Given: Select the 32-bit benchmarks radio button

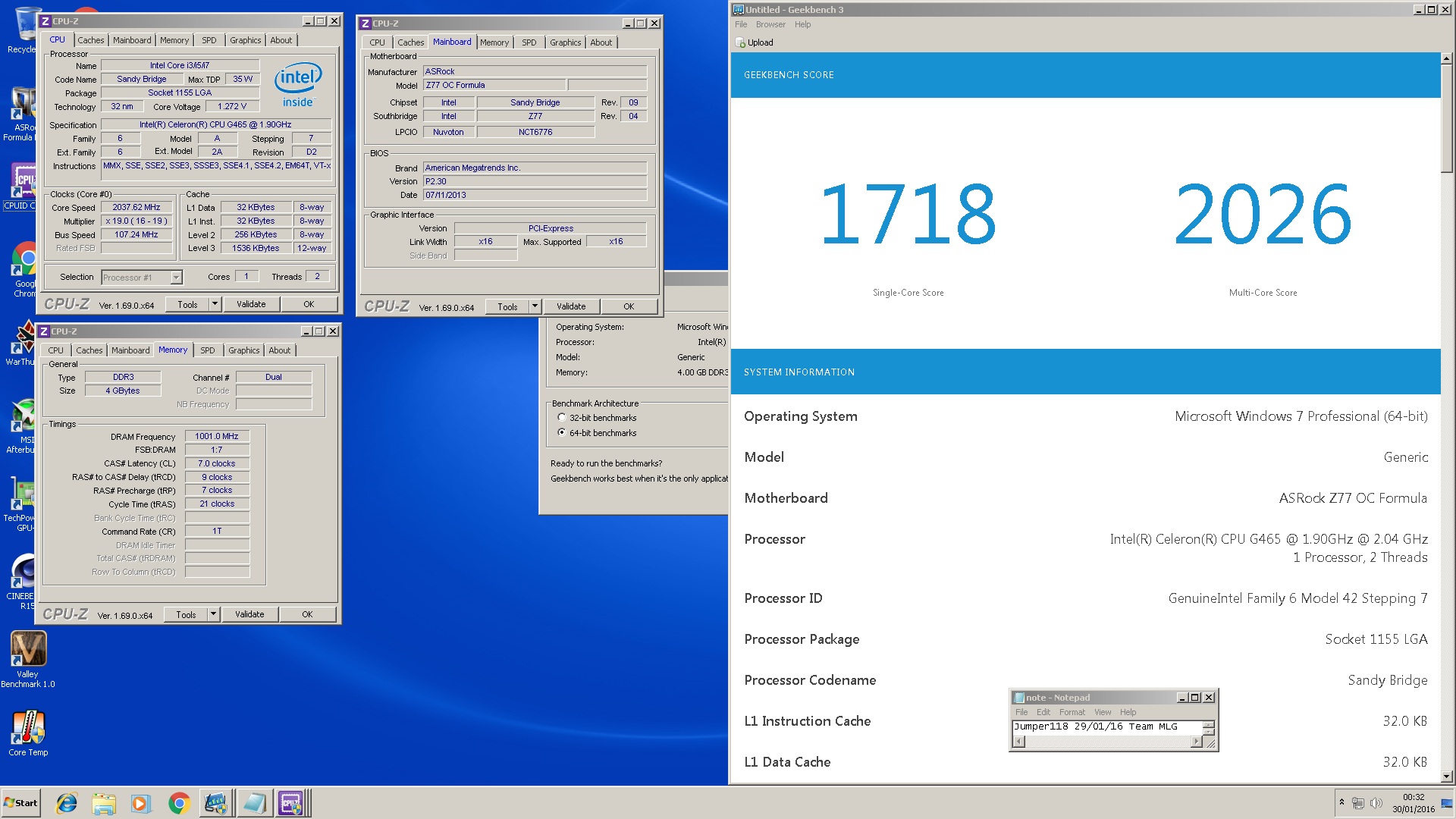Looking at the screenshot, I should coord(562,418).
